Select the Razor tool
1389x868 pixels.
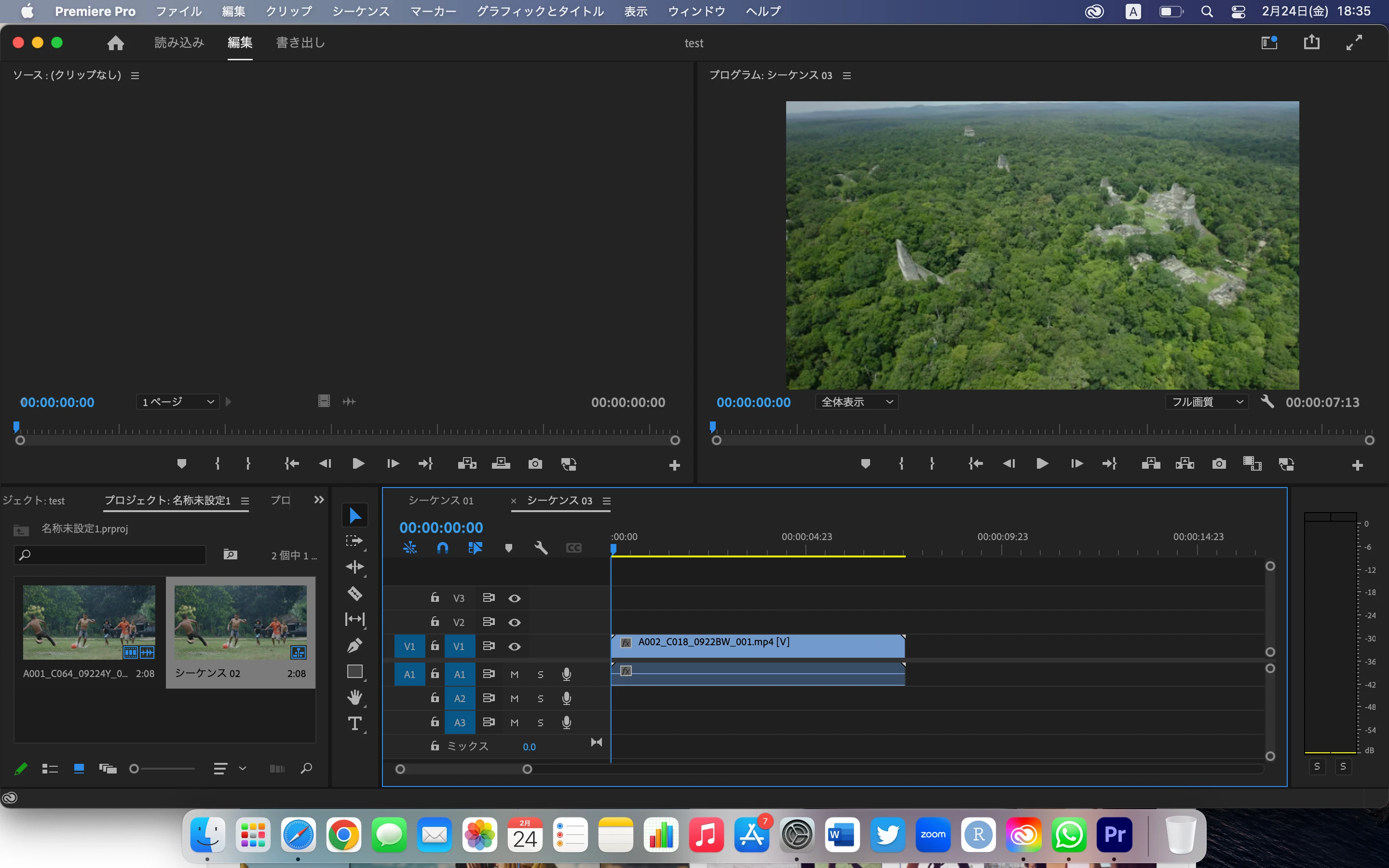tap(354, 593)
